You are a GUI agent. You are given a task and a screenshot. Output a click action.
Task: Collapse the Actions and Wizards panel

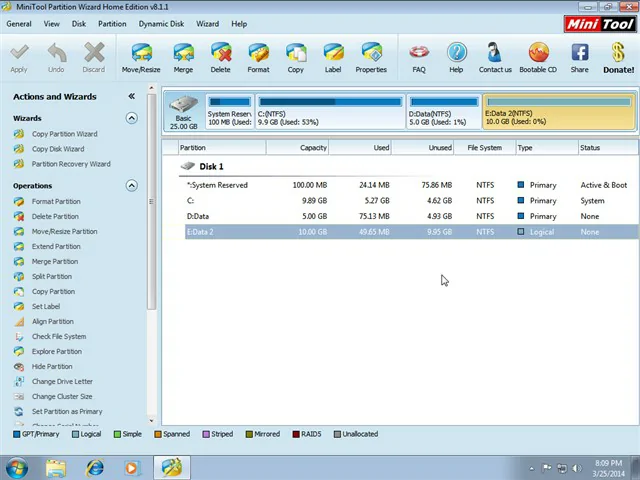coord(131,97)
